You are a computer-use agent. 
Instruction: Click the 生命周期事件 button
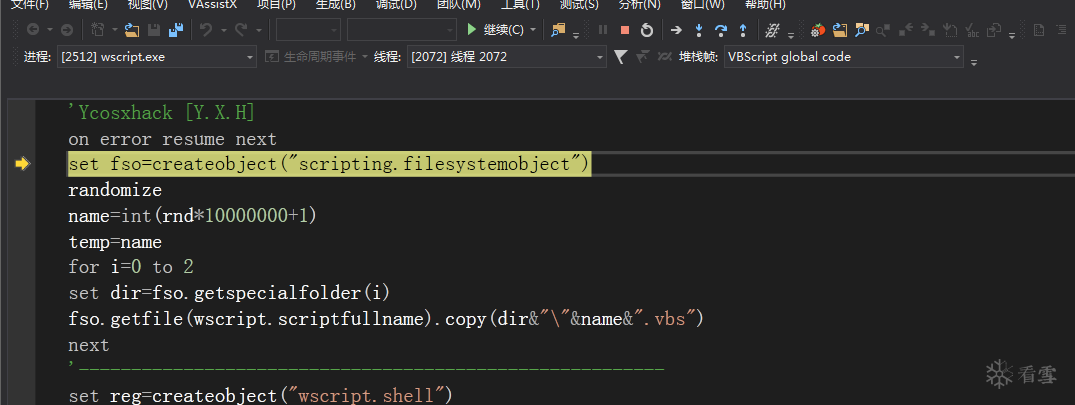pos(316,57)
